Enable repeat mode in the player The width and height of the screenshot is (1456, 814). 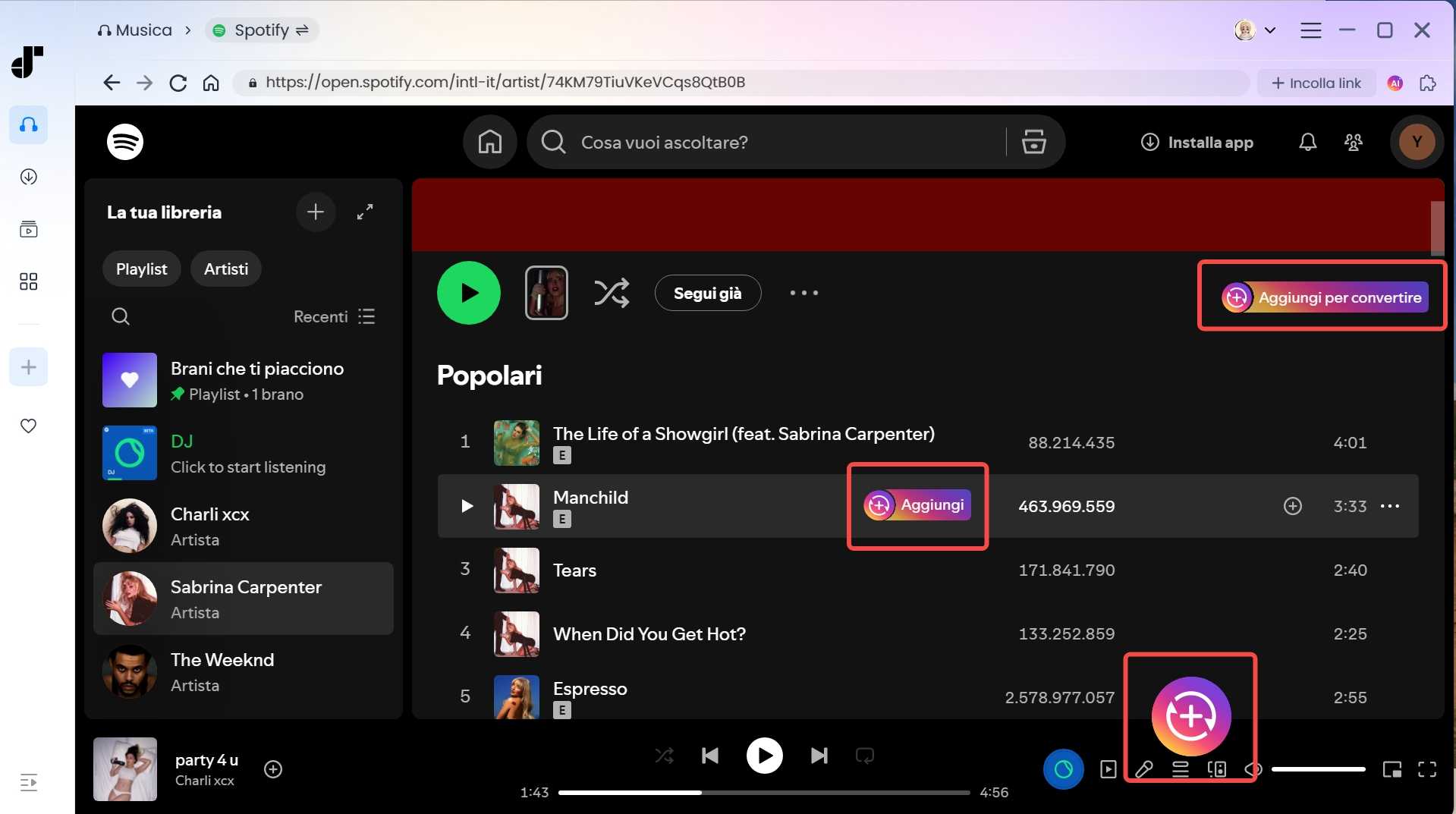click(865, 755)
